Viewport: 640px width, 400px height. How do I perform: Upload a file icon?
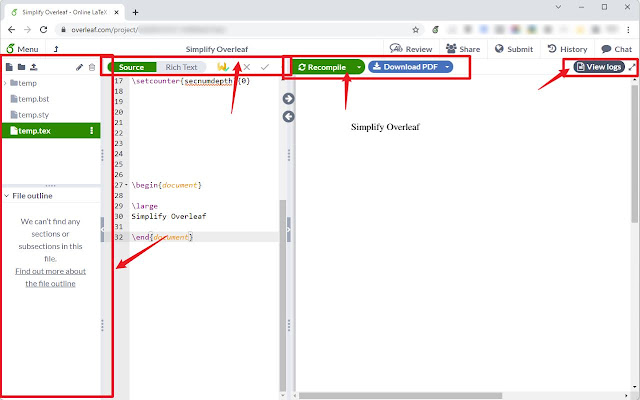(34, 67)
